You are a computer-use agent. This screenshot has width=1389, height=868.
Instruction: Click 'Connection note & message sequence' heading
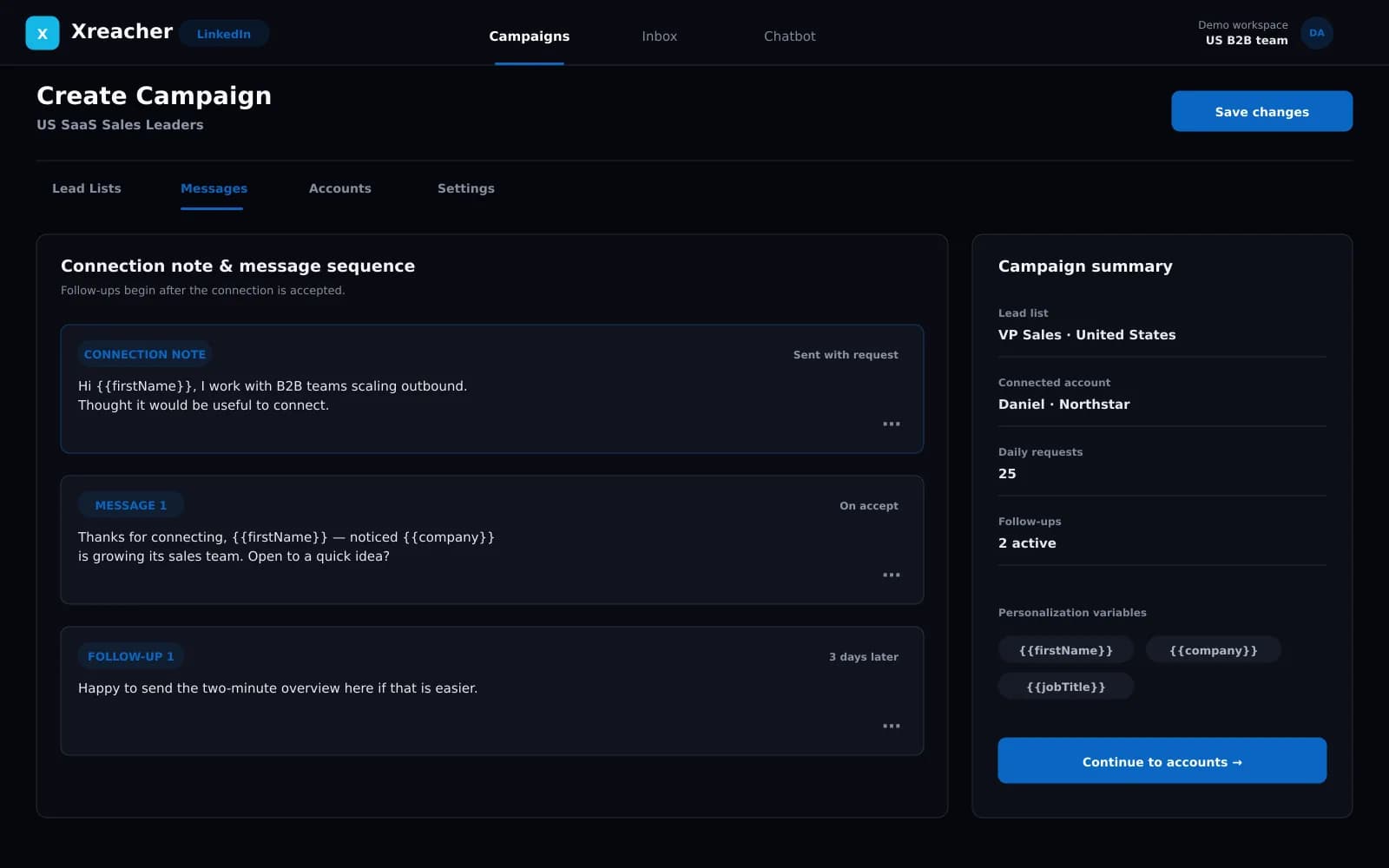pos(238,266)
